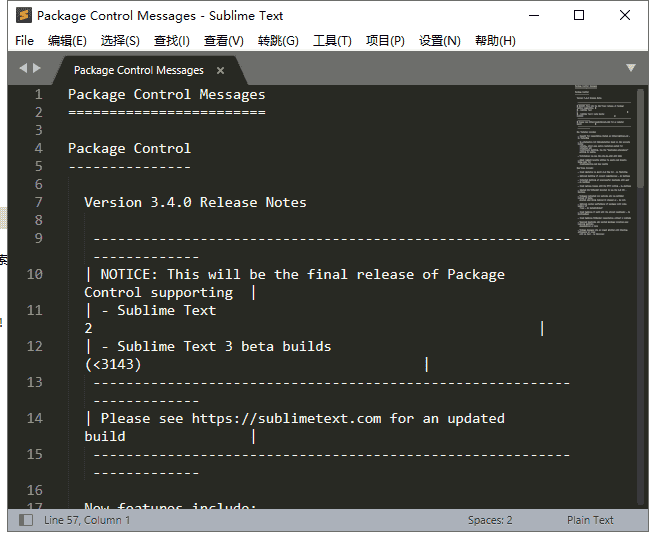Click the minimap code overview

click(603, 161)
